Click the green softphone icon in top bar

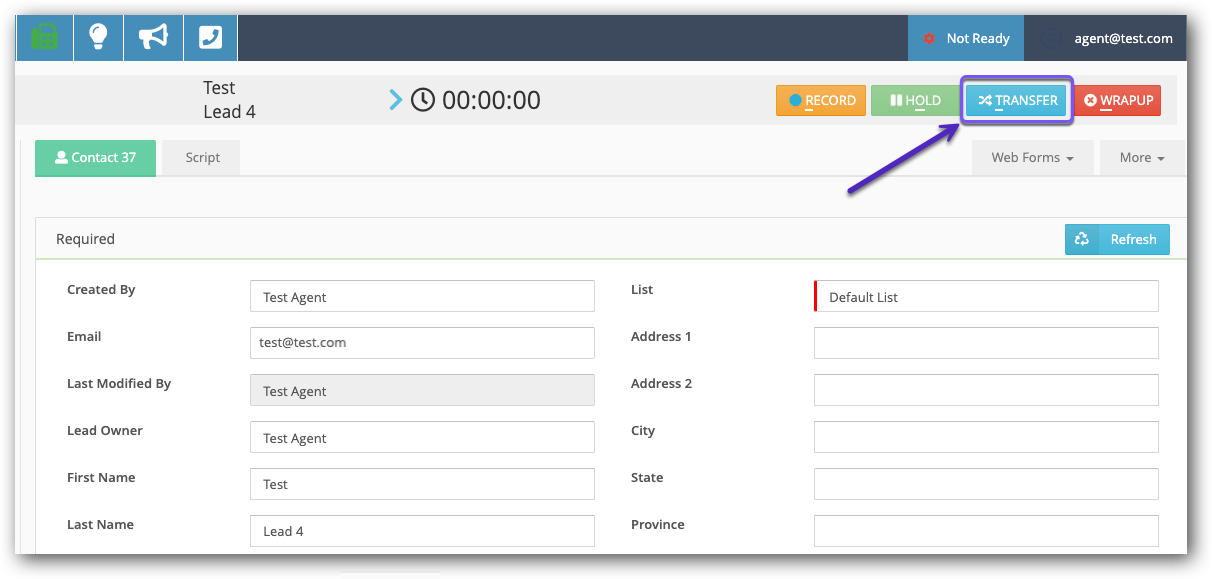pyautogui.click(x=44, y=38)
